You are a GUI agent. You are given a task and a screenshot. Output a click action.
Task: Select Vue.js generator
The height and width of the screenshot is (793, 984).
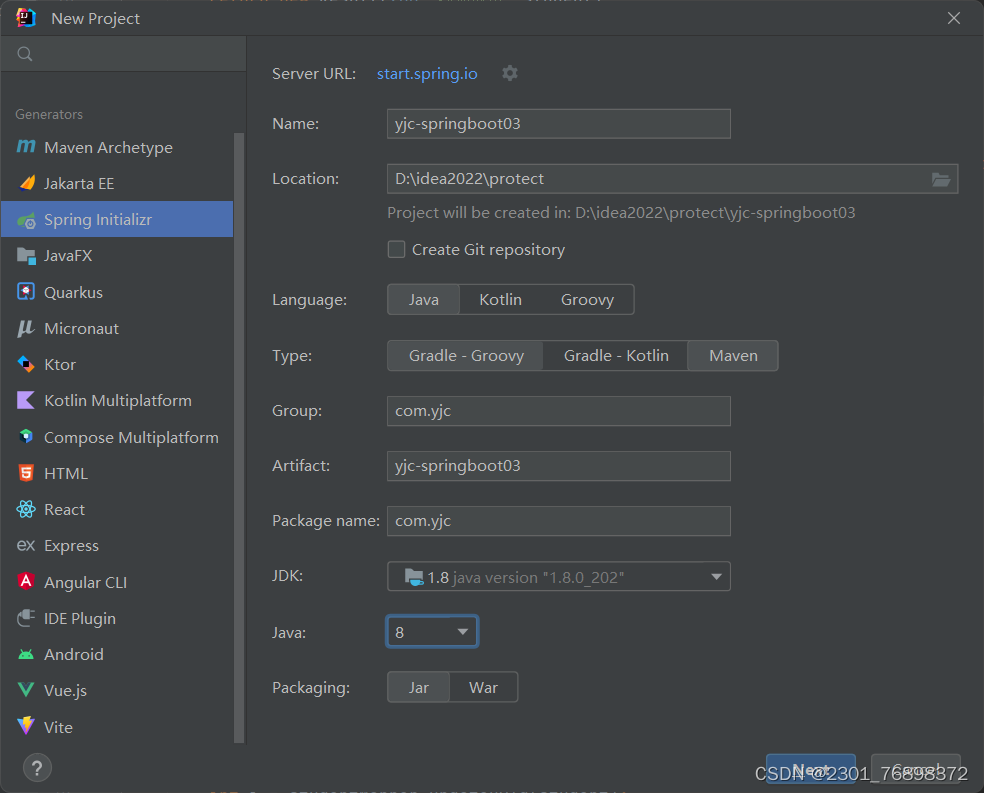pos(117,691)
